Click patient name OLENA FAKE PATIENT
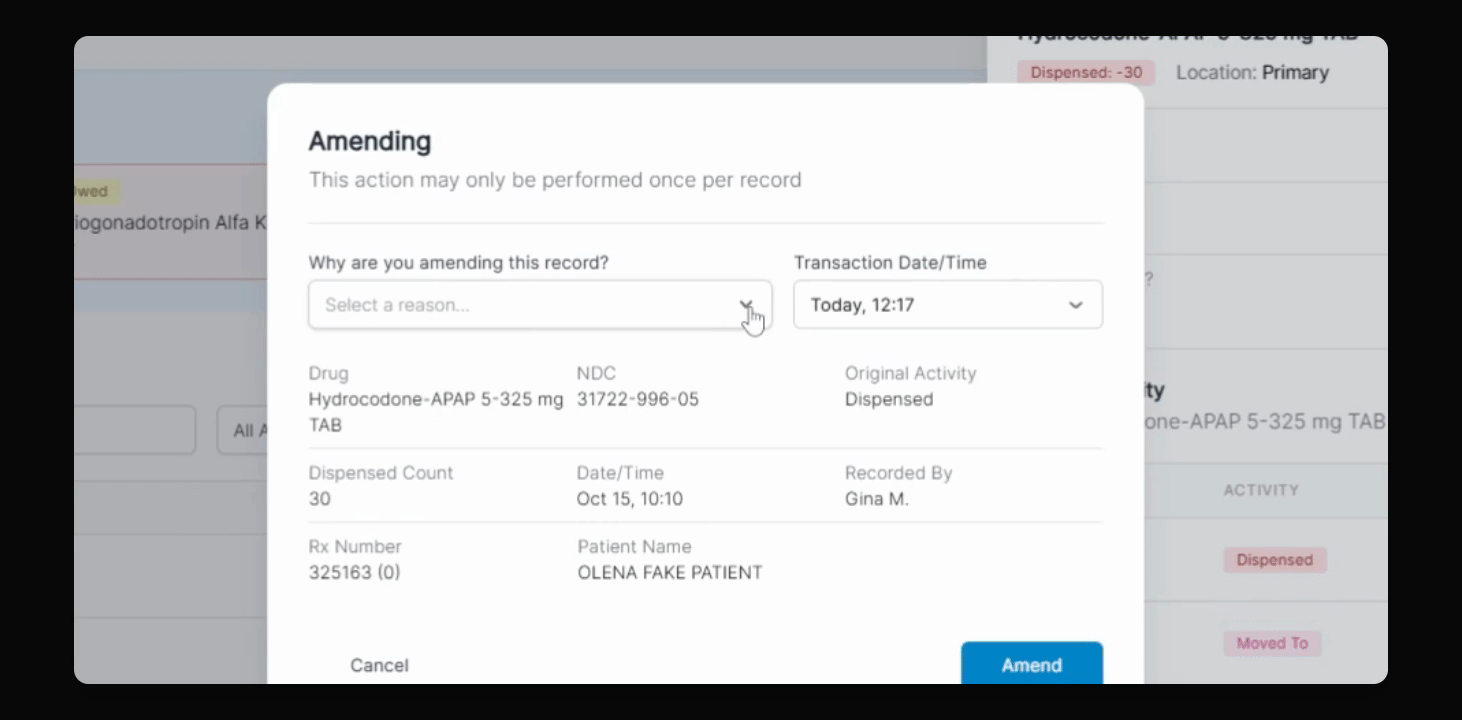The height and width of the screenshot is (720, 1462). [670, 572]
